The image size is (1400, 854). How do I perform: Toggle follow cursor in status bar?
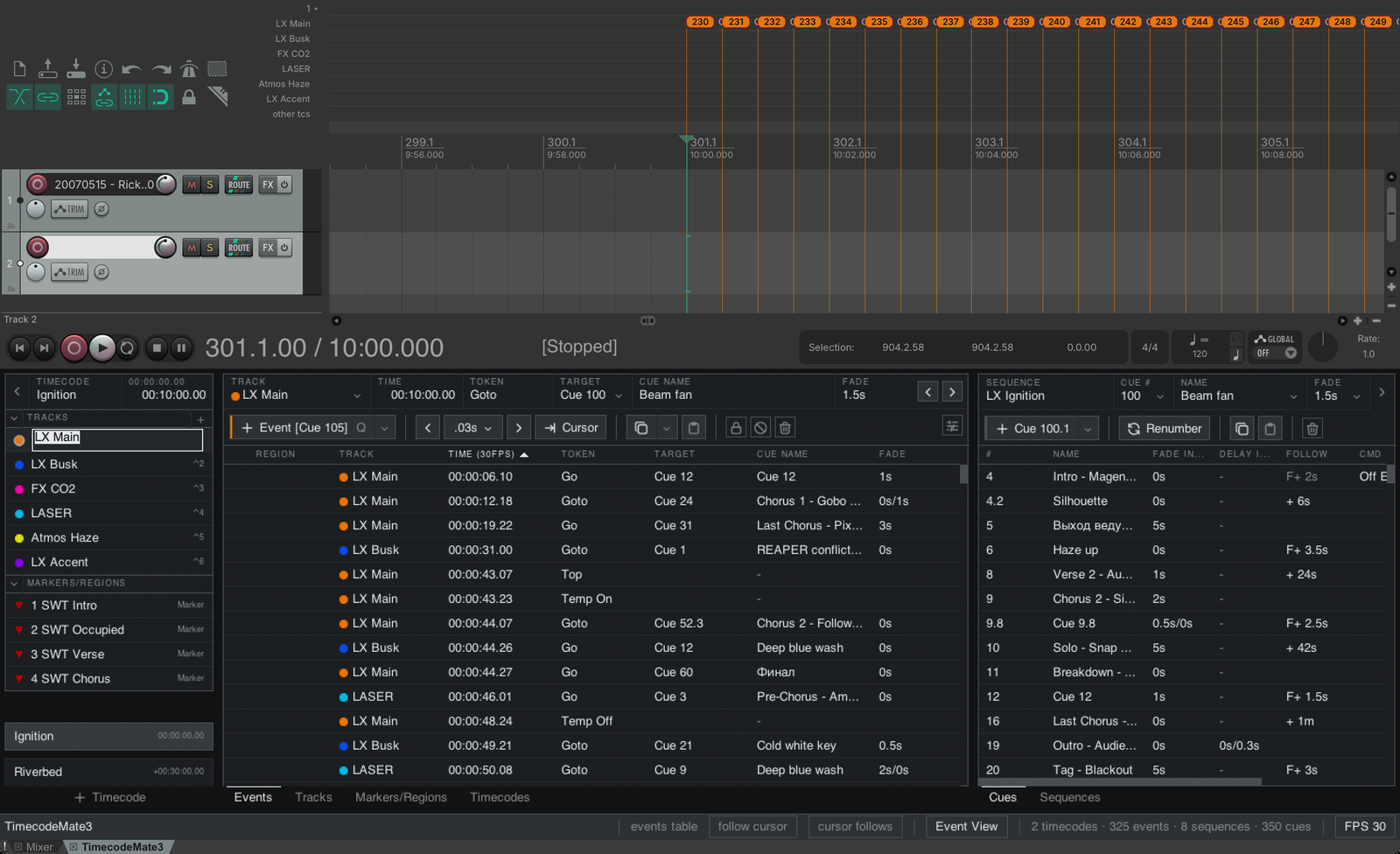click(752, 827)
